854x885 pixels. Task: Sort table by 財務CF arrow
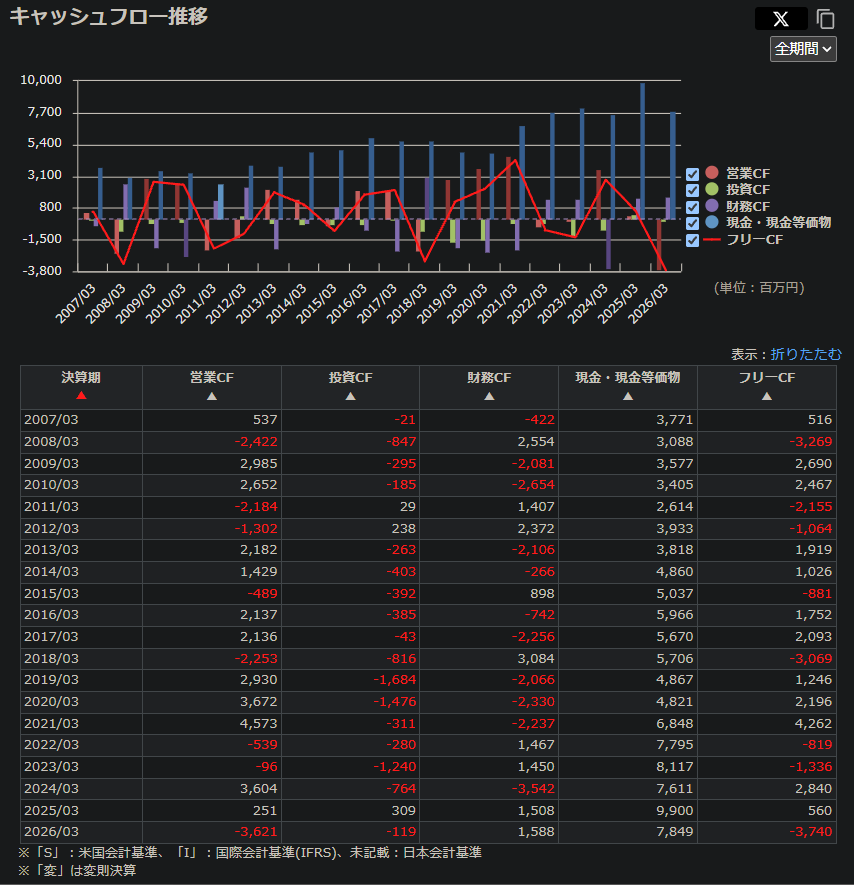click(x=489, y=396)
